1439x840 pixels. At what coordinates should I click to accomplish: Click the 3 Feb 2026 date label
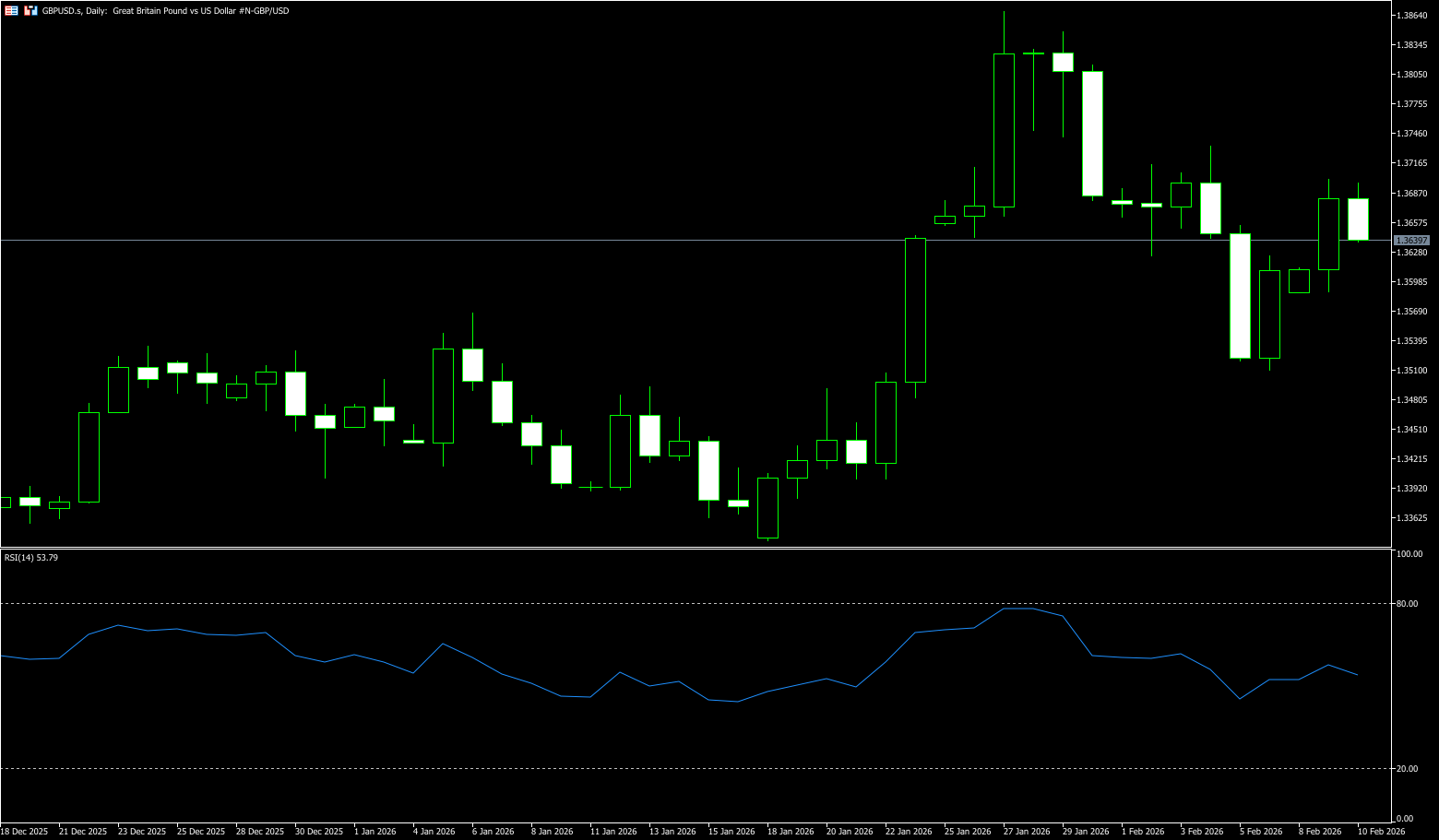pos(1202,832)
